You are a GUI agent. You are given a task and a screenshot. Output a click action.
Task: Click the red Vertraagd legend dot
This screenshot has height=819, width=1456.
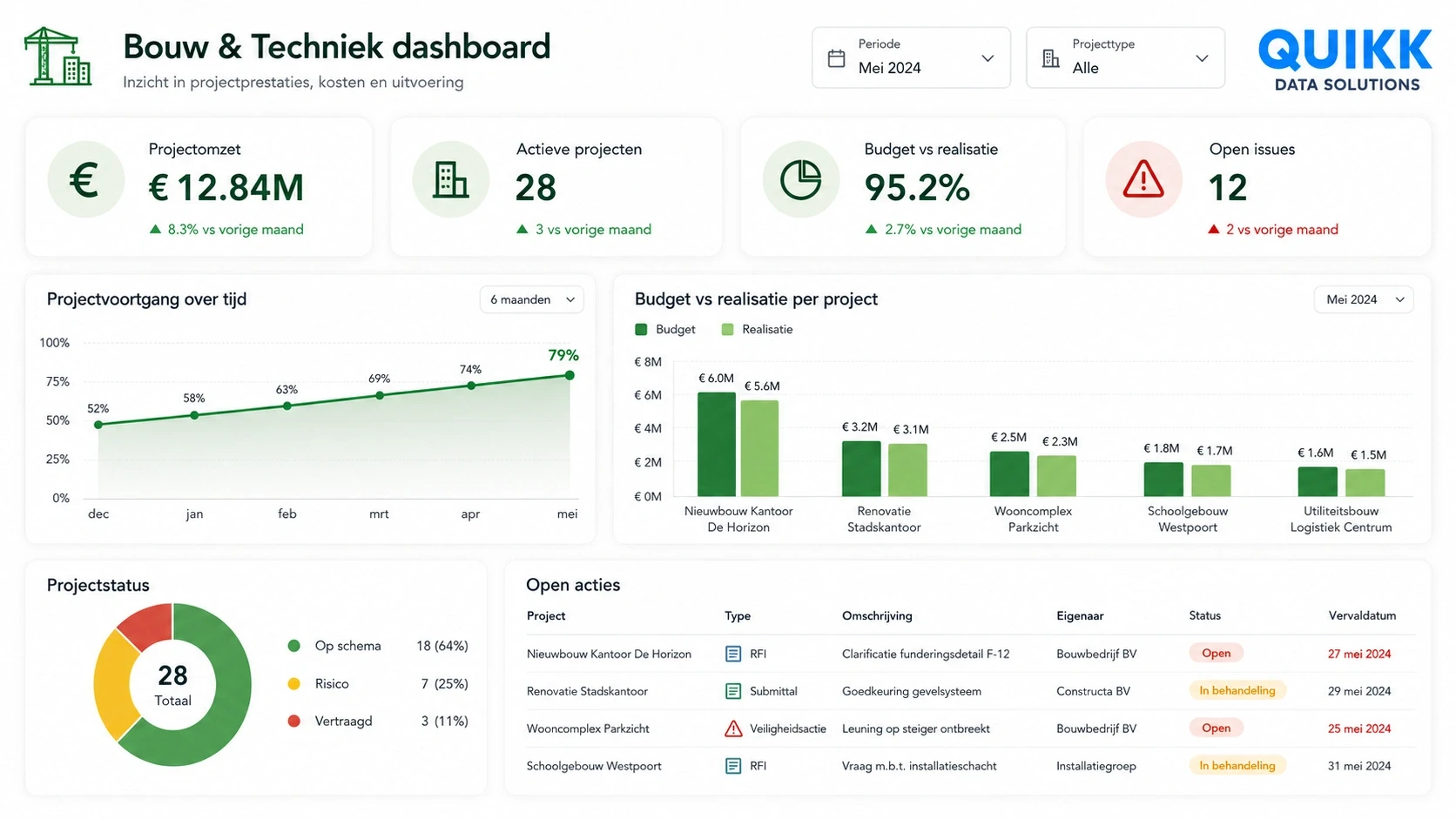[x=294, y=721]
